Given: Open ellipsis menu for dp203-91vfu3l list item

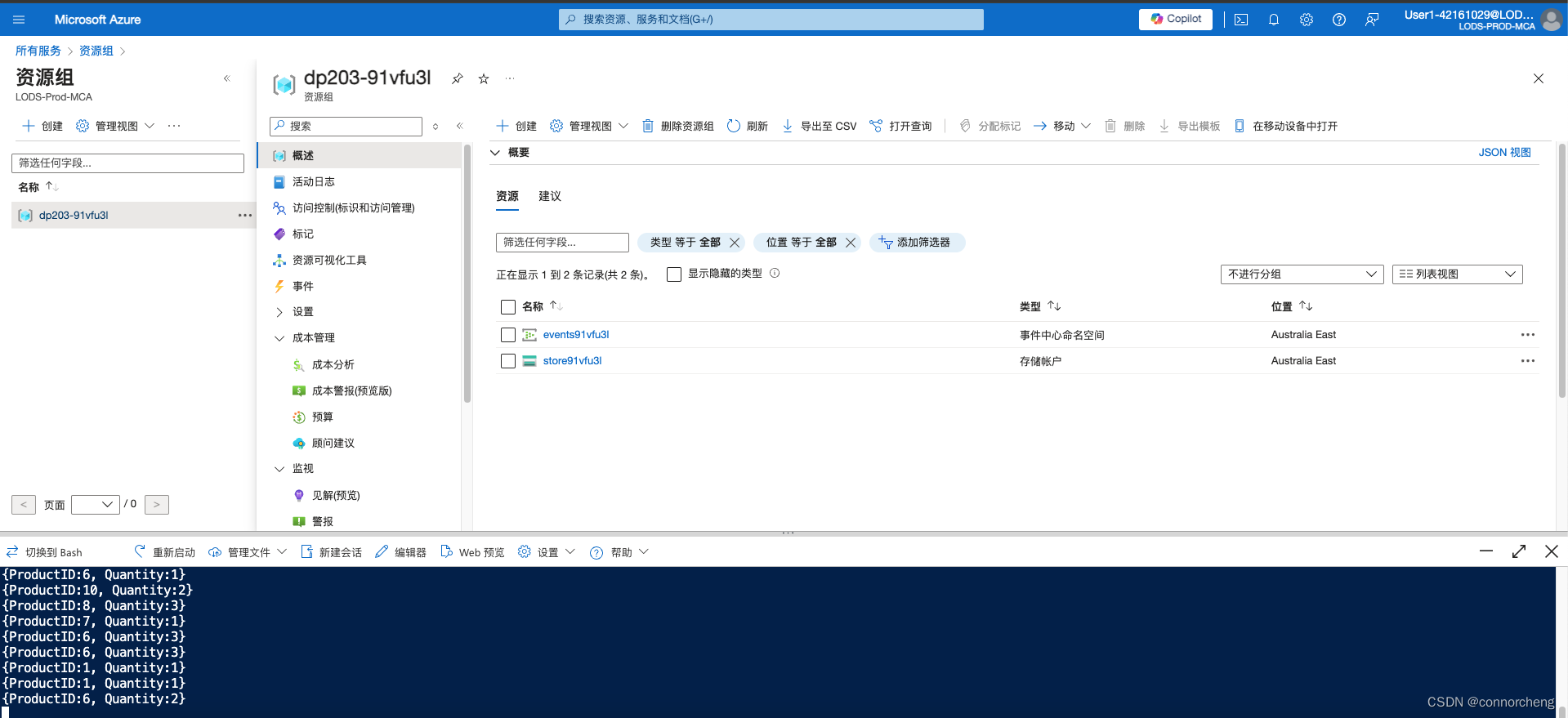Looking at the screenshot, I should click(244, 216).
